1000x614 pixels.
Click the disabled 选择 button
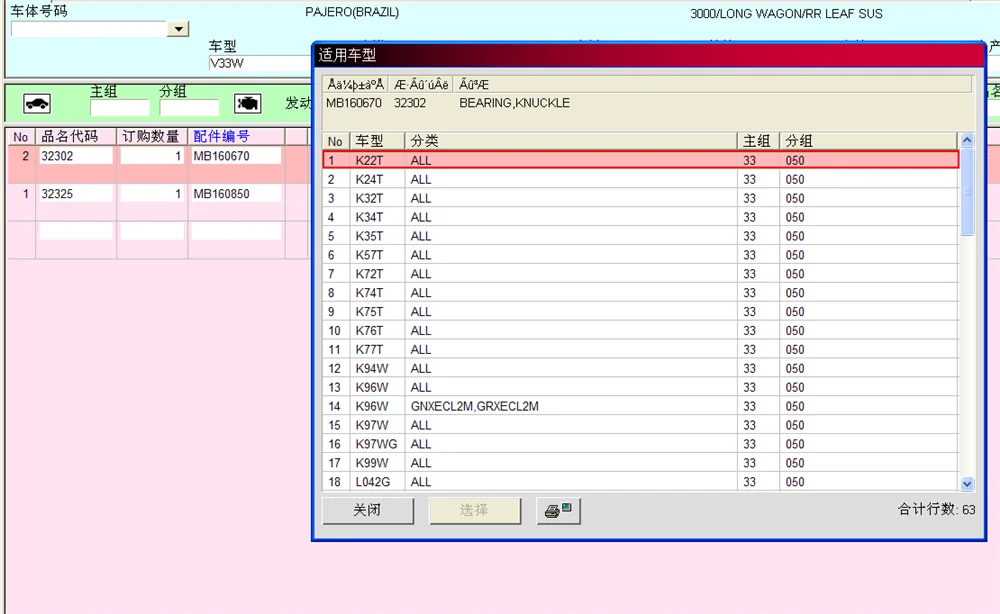[474, 511]
